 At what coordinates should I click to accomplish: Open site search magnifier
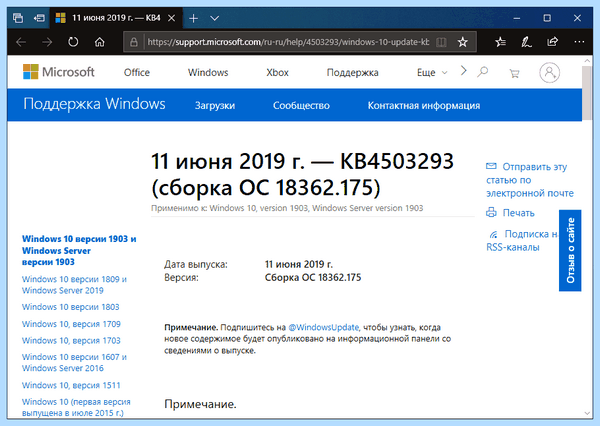pyautogui.click(x=483, y=72)
